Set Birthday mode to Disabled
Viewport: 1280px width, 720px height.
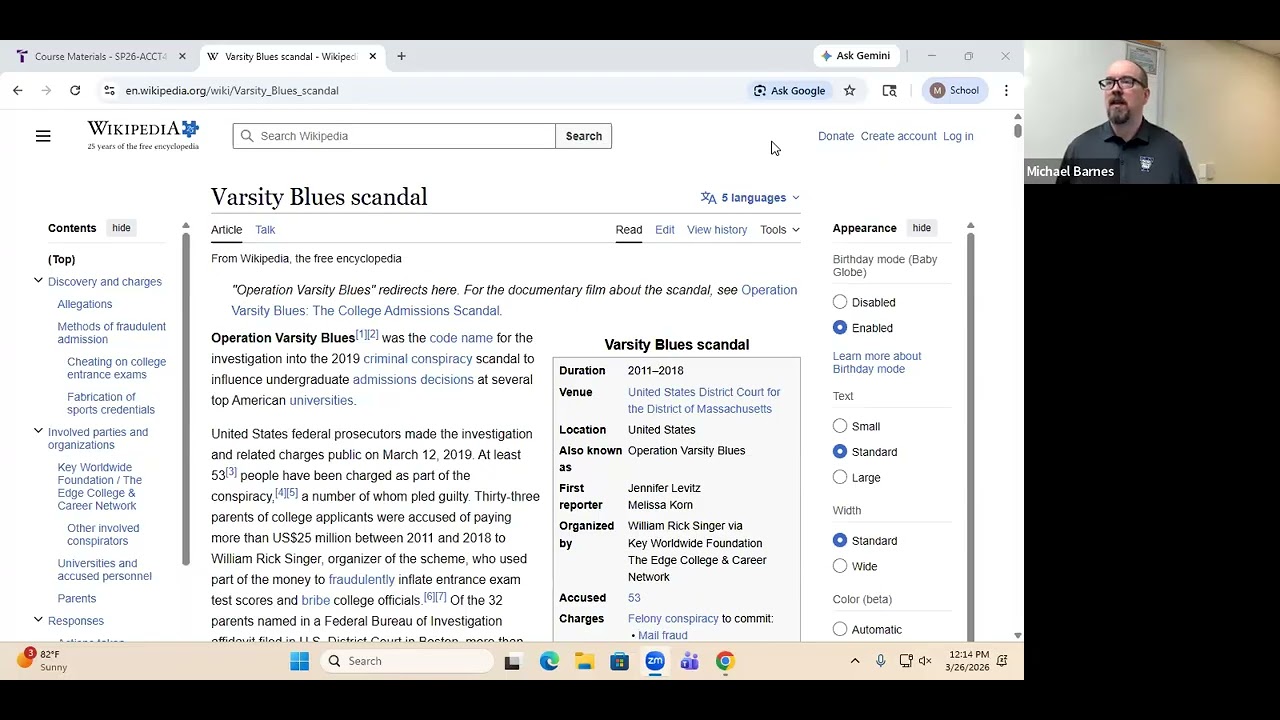[840, 302]
